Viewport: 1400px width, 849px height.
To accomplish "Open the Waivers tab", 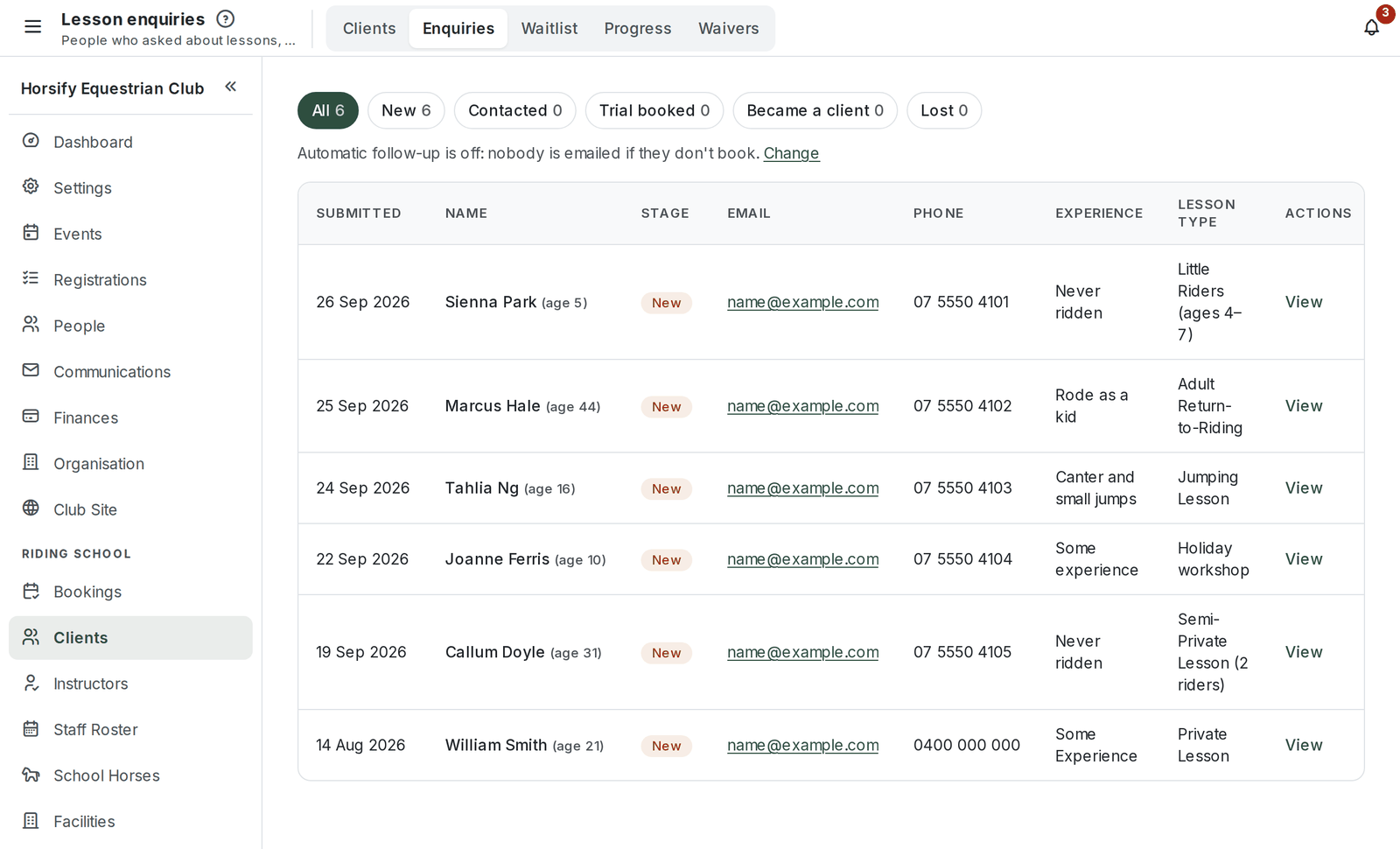I will tap(729, 28).
